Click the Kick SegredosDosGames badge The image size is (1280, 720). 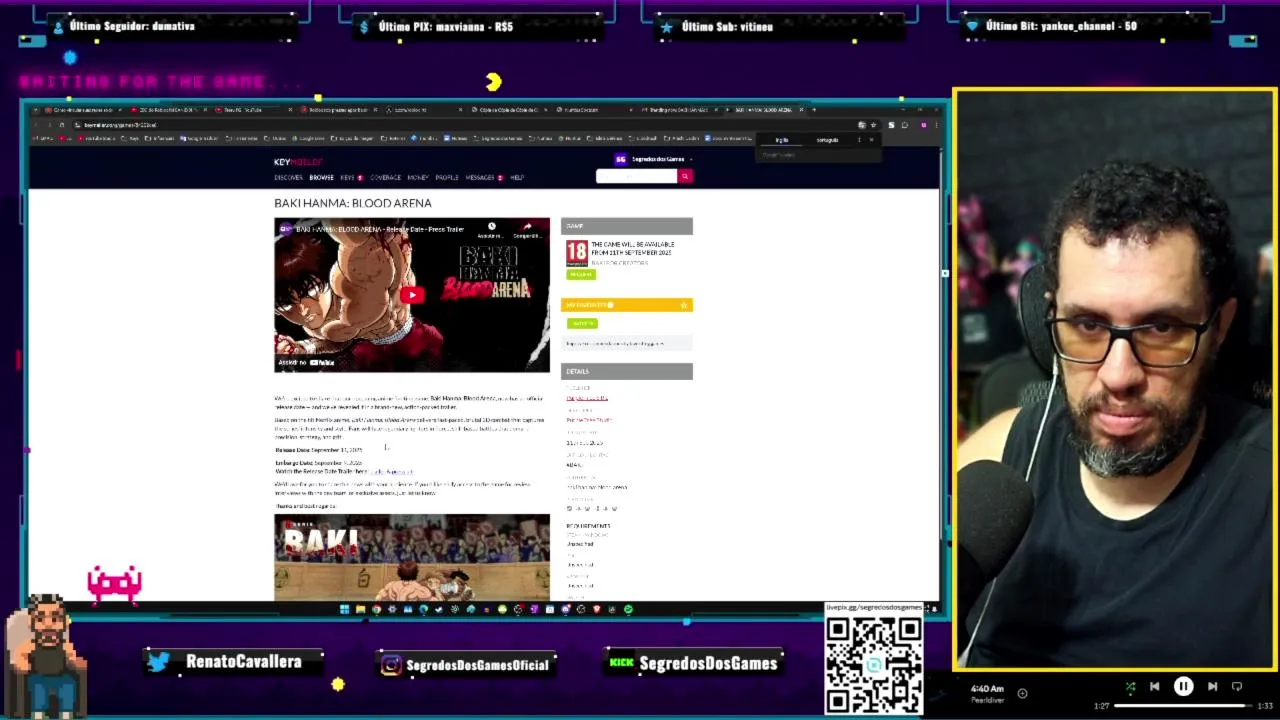point(694,663)
